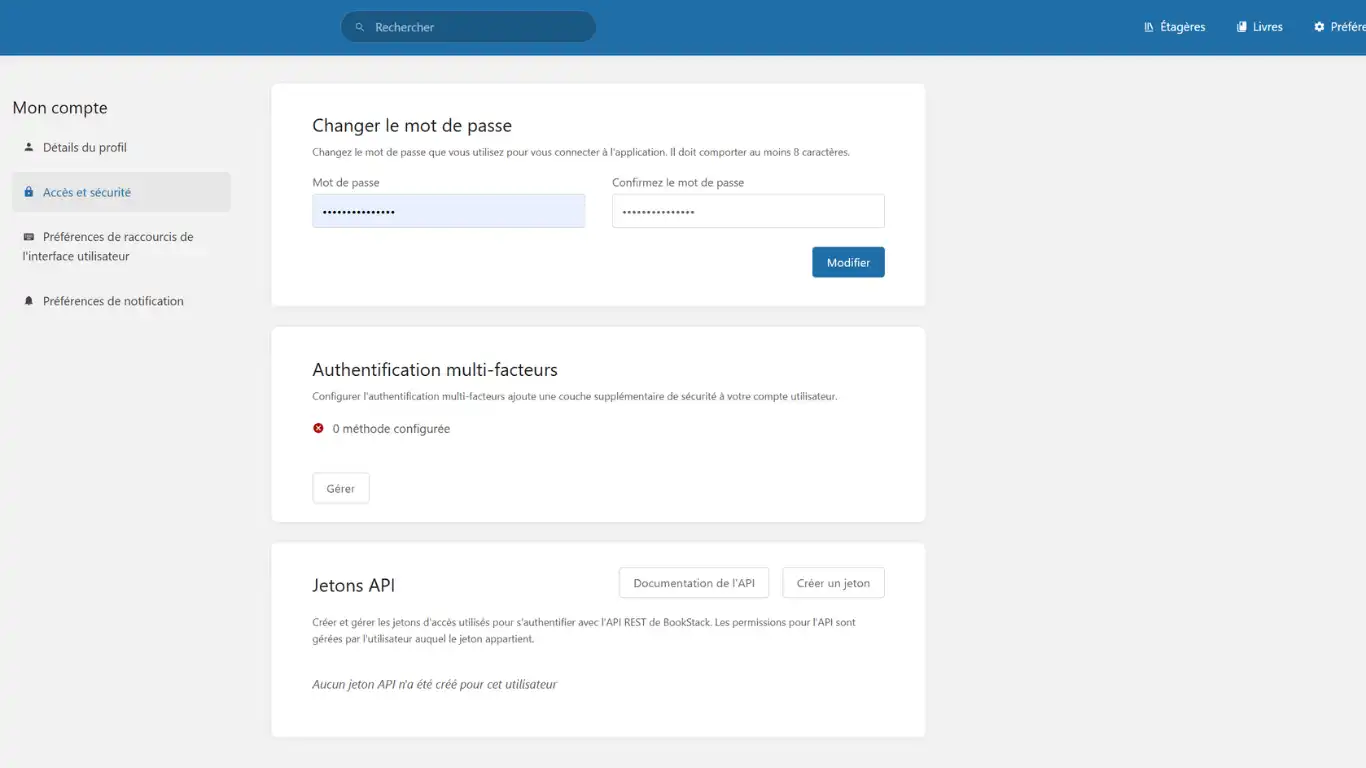Image resolution: width=1366 pixels, height=768 pixels.
Task: Click the lock icon beside Accès et sécurité
Action: 29,192
